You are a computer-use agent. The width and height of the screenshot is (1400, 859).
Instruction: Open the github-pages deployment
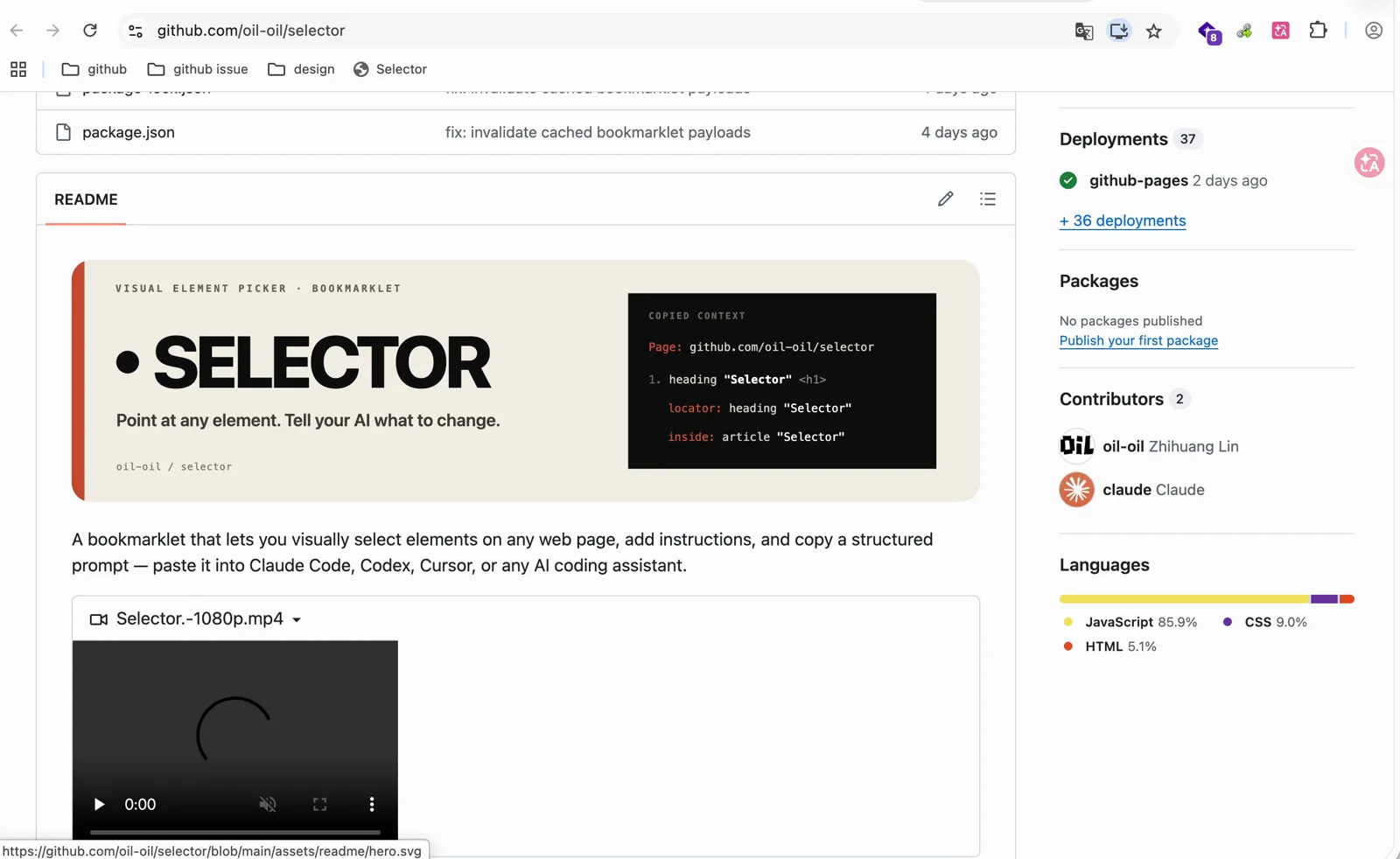pyautogui.click(x=1138, y=180)
